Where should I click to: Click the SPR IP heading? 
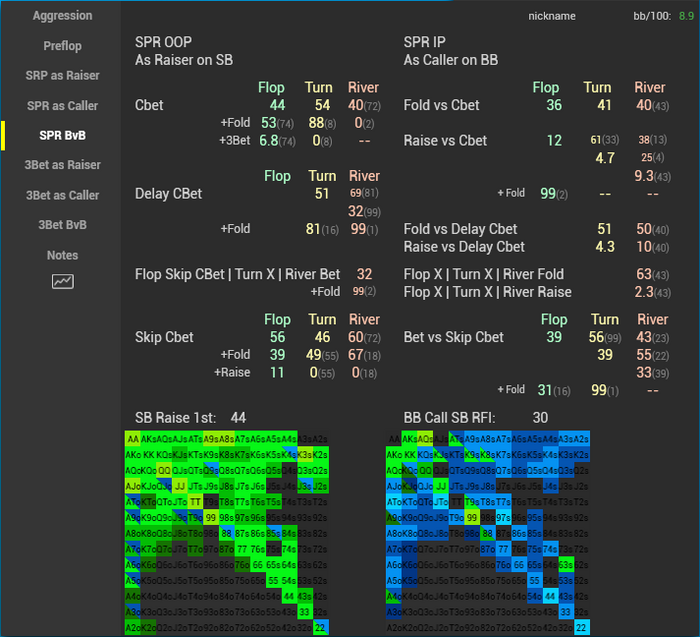[425, 42]
